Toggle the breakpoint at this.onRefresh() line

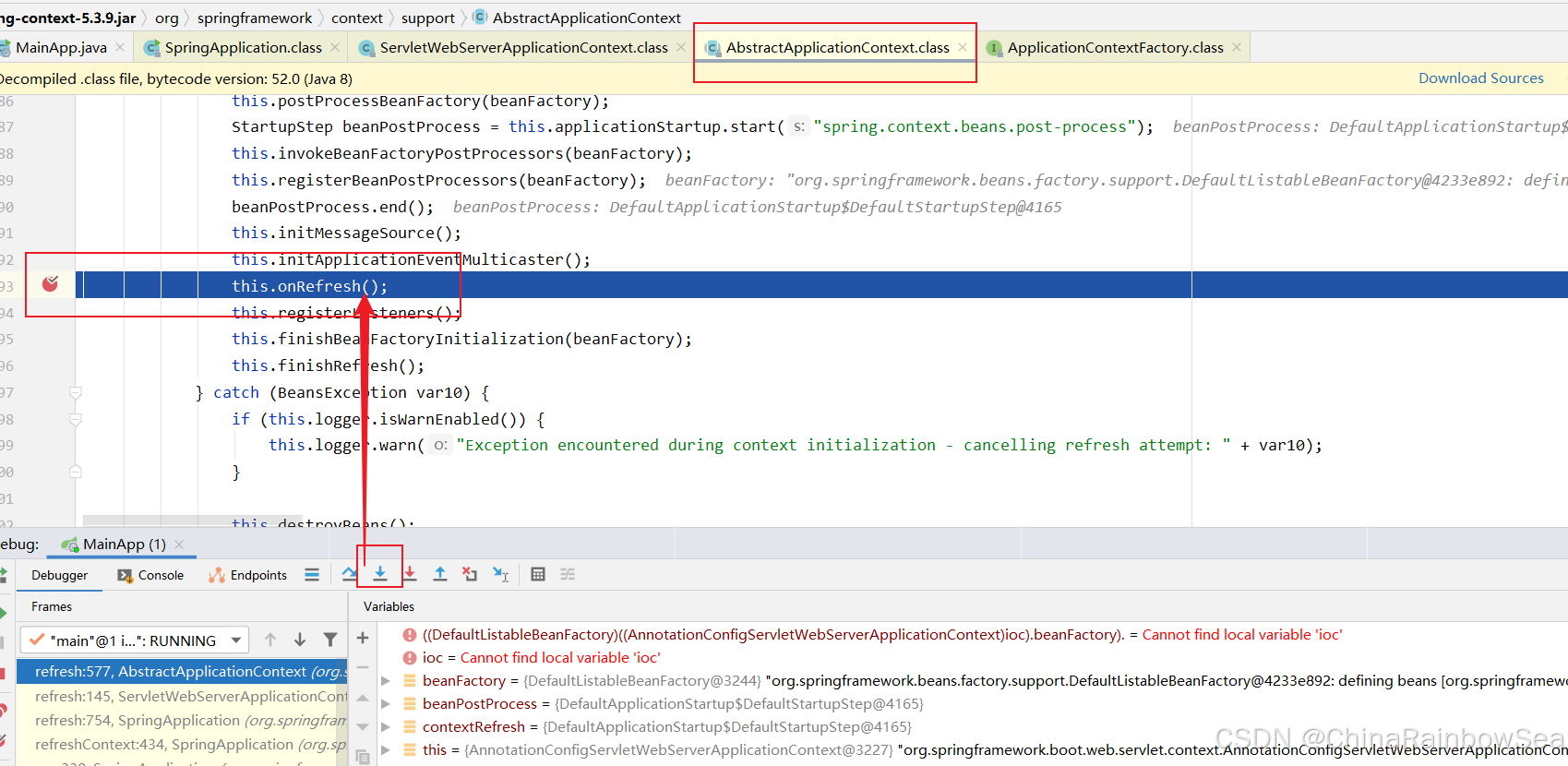pyautogui.click(x=50, y=284)
